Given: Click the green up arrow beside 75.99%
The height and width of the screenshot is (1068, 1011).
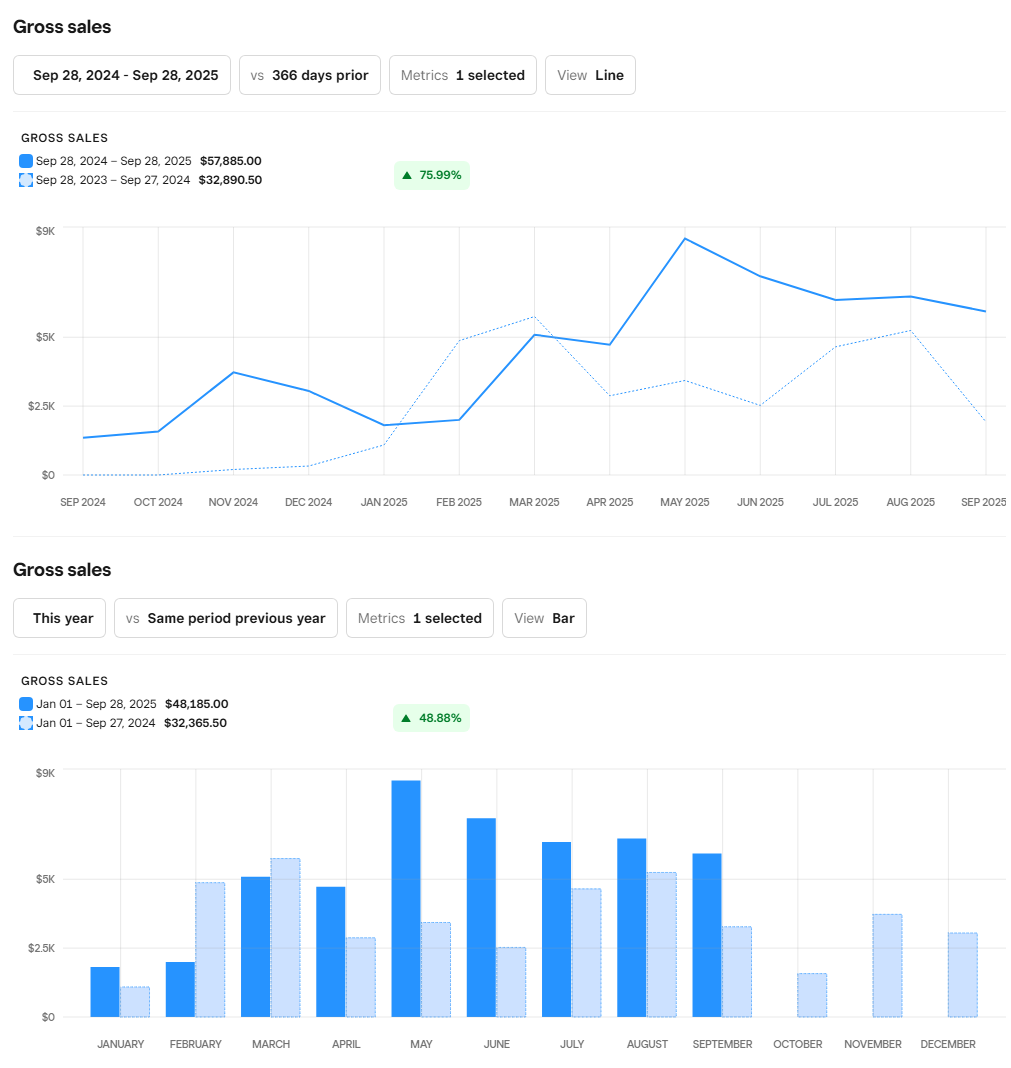Looking at the screenshot, I should tap(407, 175).
